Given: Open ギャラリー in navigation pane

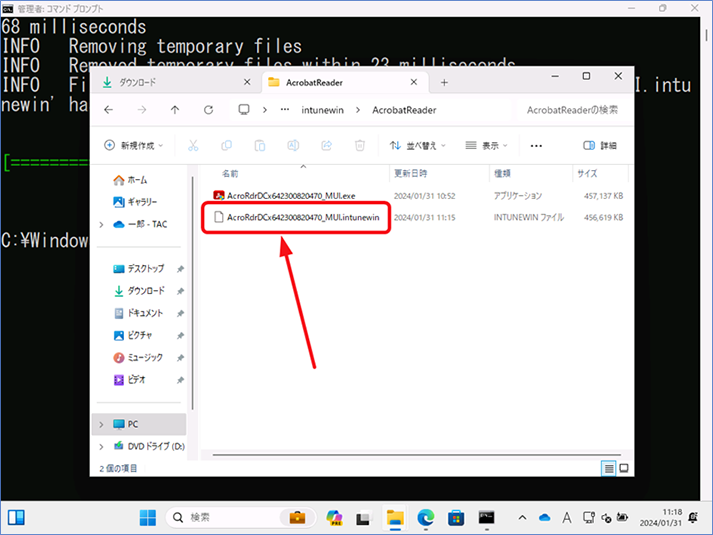Looking at the screenshot, I should point(135,202).
